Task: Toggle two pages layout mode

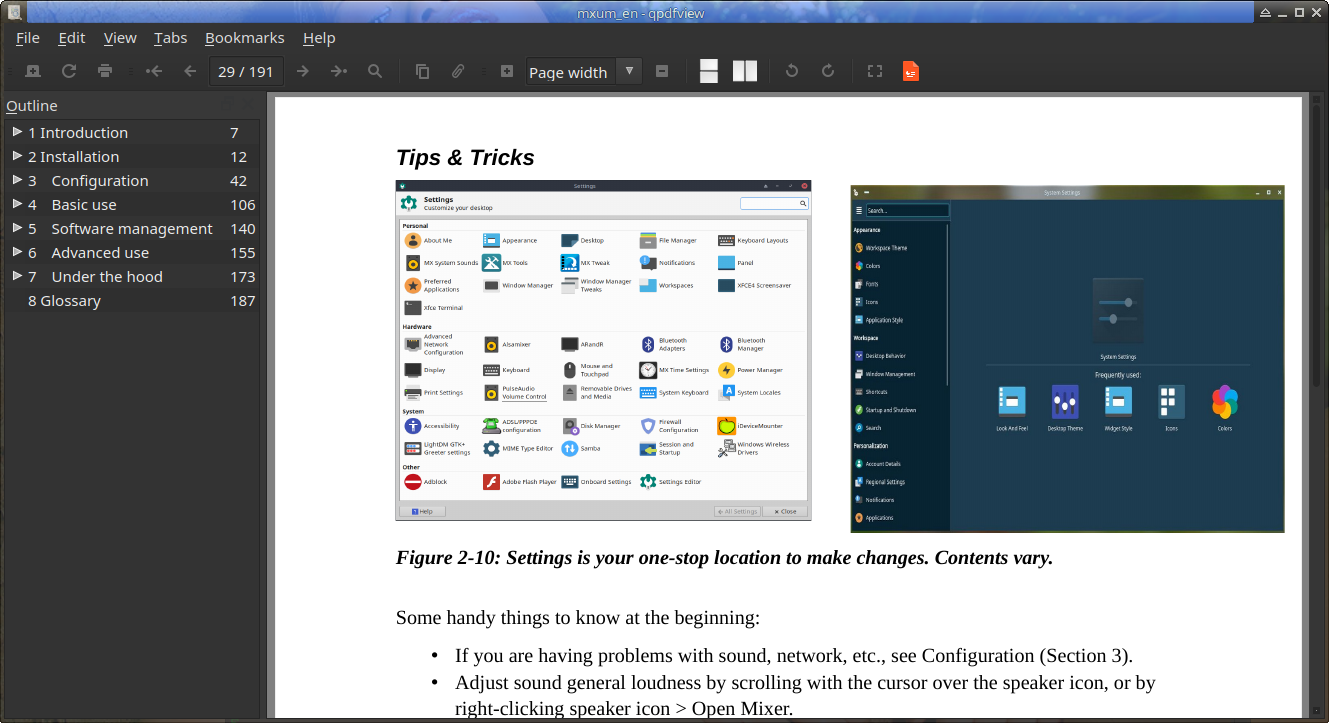Action: pyautogui.click(x=745, y=71)
